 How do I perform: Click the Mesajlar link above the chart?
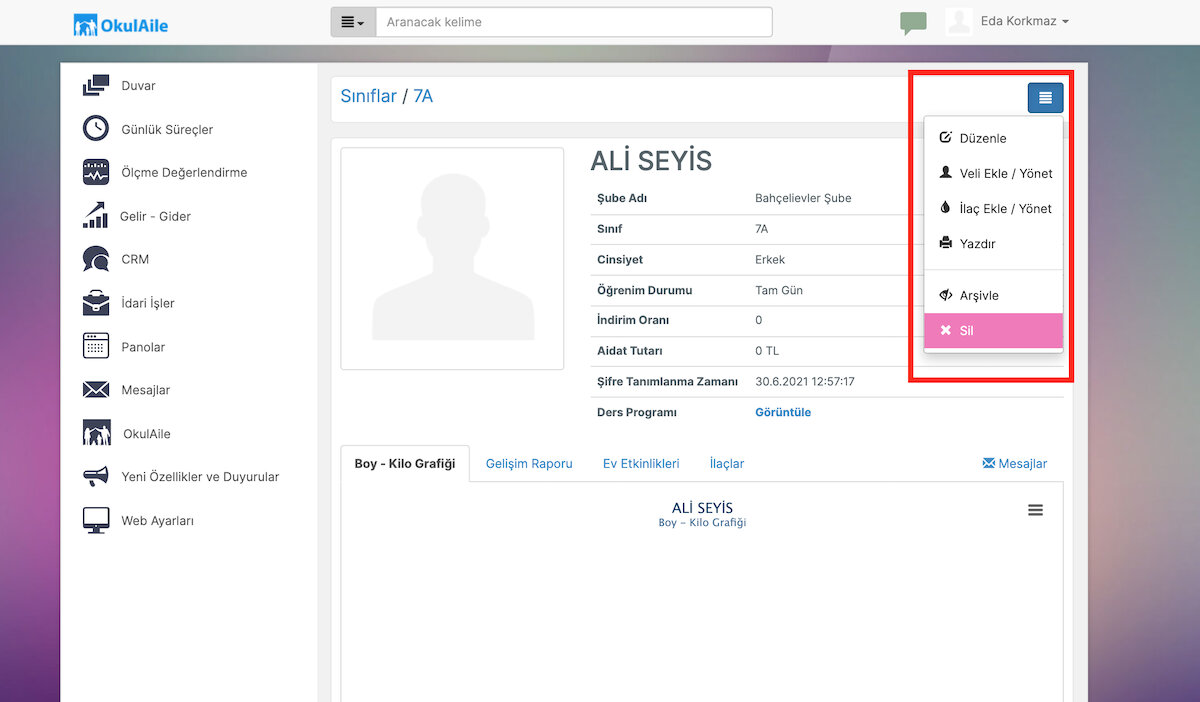1015,464
